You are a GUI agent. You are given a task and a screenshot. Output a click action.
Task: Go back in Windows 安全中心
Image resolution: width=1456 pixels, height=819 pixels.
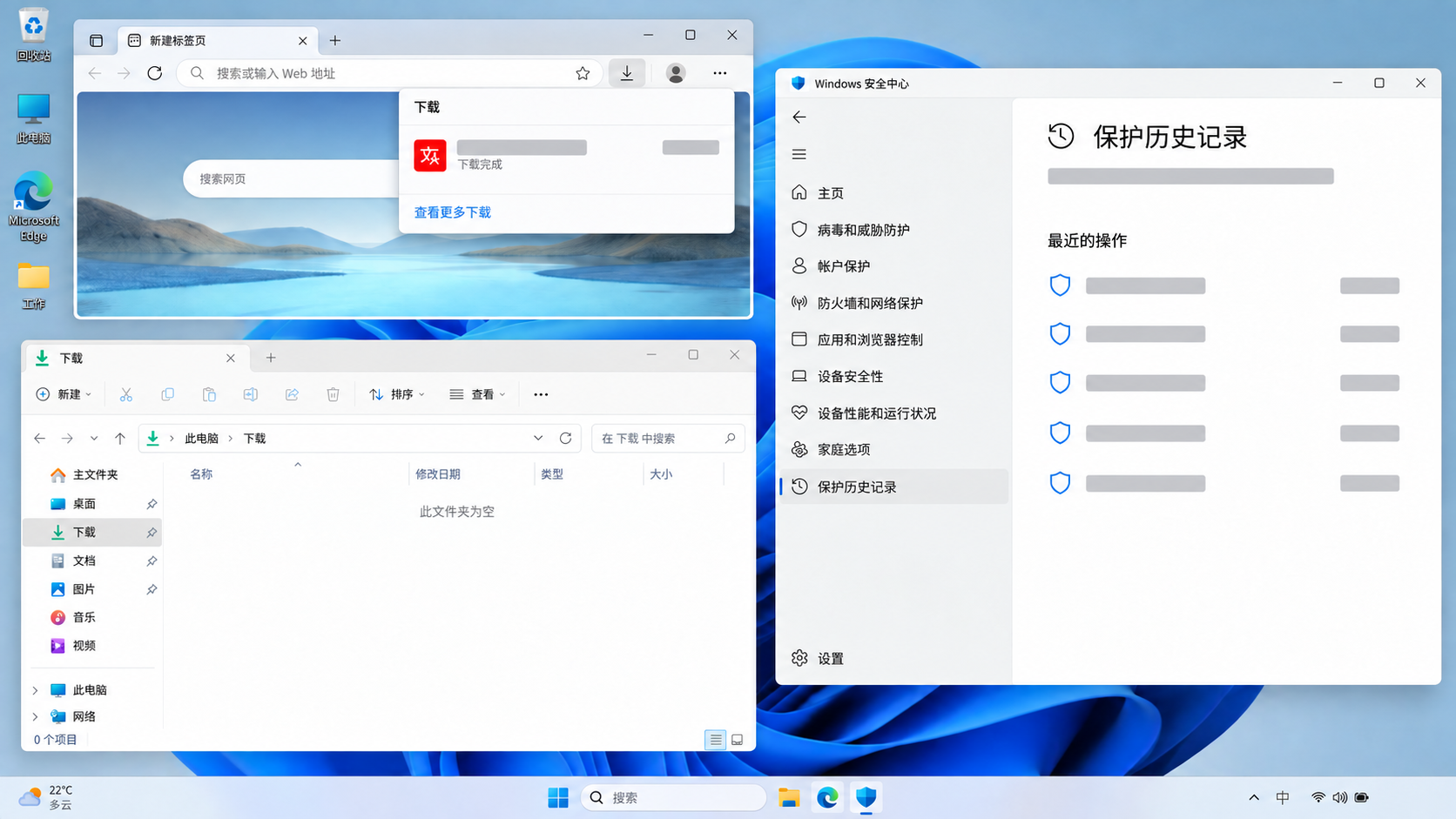799,117
